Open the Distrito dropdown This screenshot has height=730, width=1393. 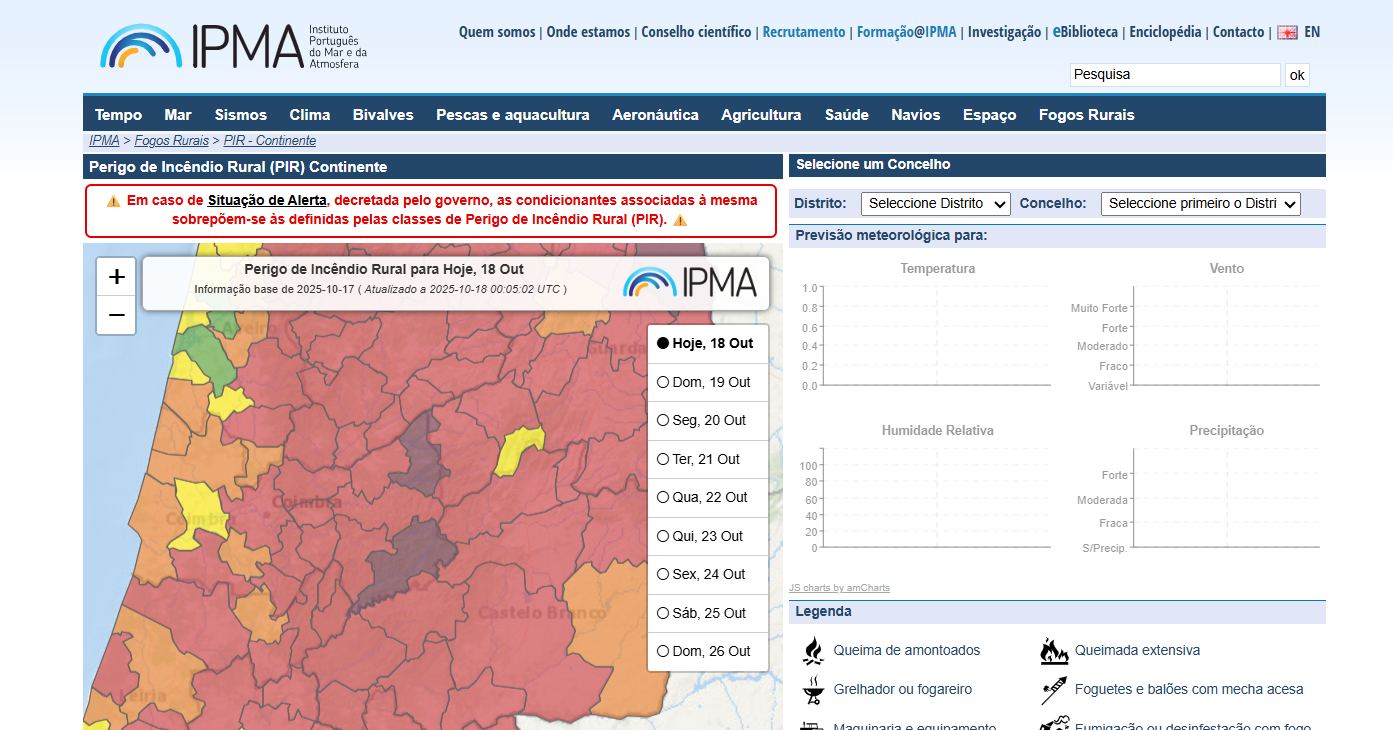click(x=935, y=204)
